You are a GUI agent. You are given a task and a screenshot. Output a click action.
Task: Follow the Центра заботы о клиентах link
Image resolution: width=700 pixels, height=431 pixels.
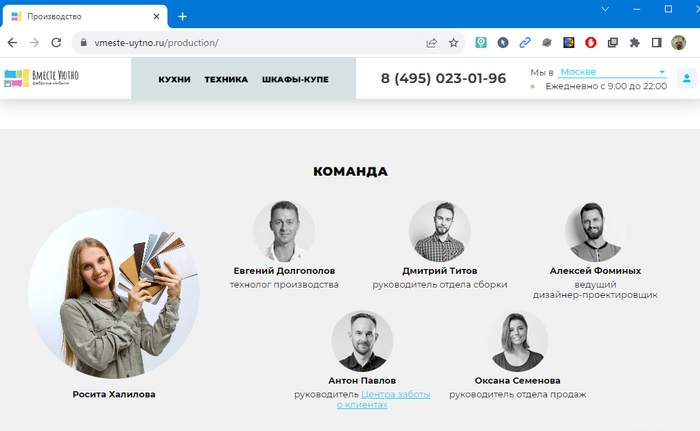tap(383, 399)
